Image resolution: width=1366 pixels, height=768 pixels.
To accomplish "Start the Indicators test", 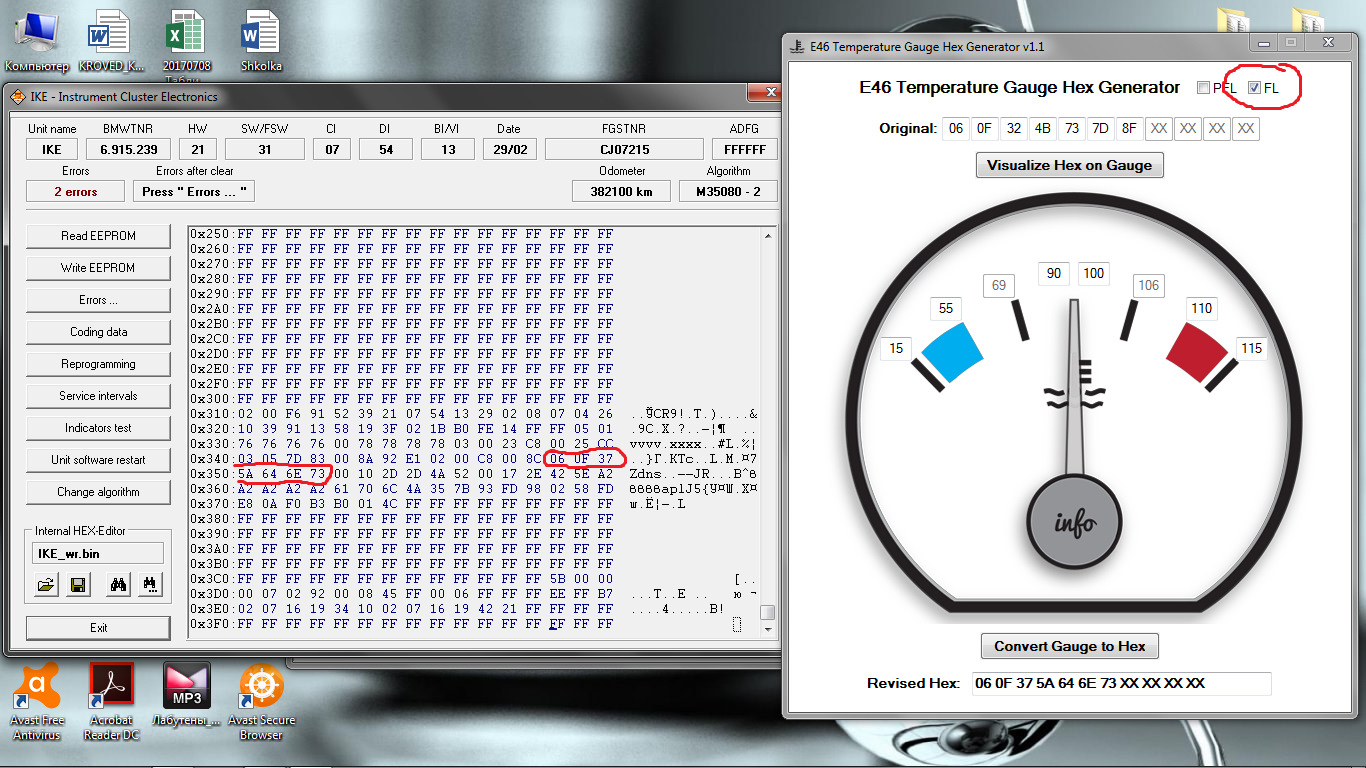I will [98, 428].
